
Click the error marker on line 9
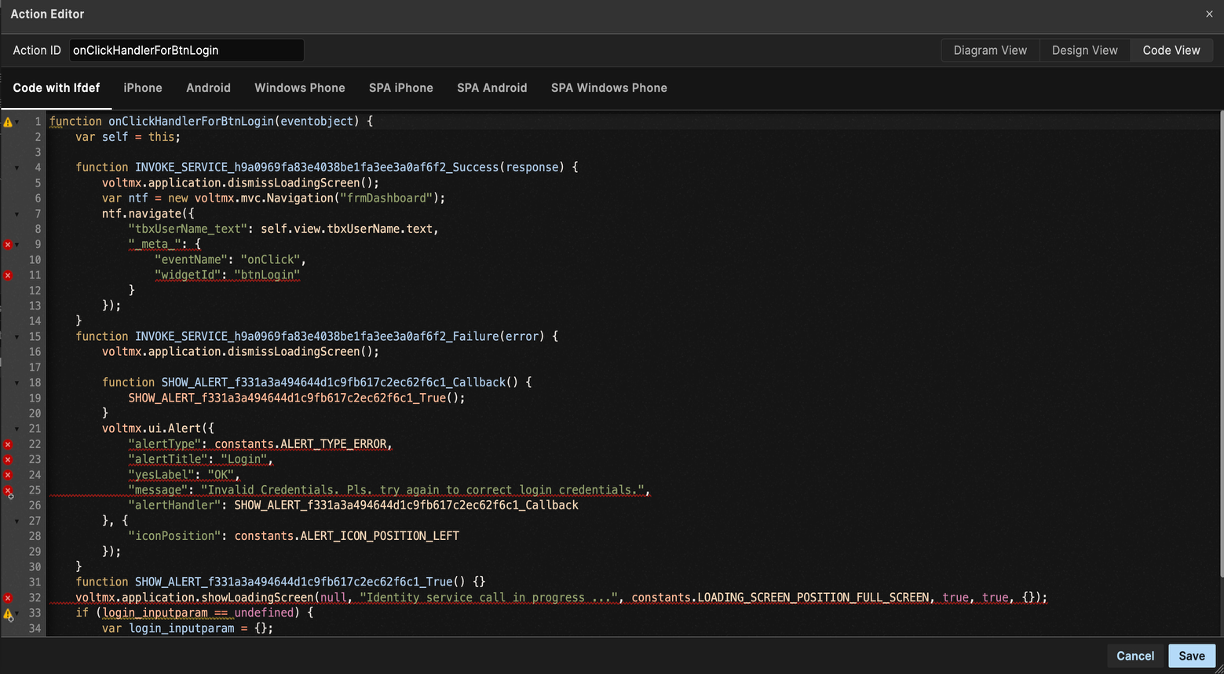[8, 244]
